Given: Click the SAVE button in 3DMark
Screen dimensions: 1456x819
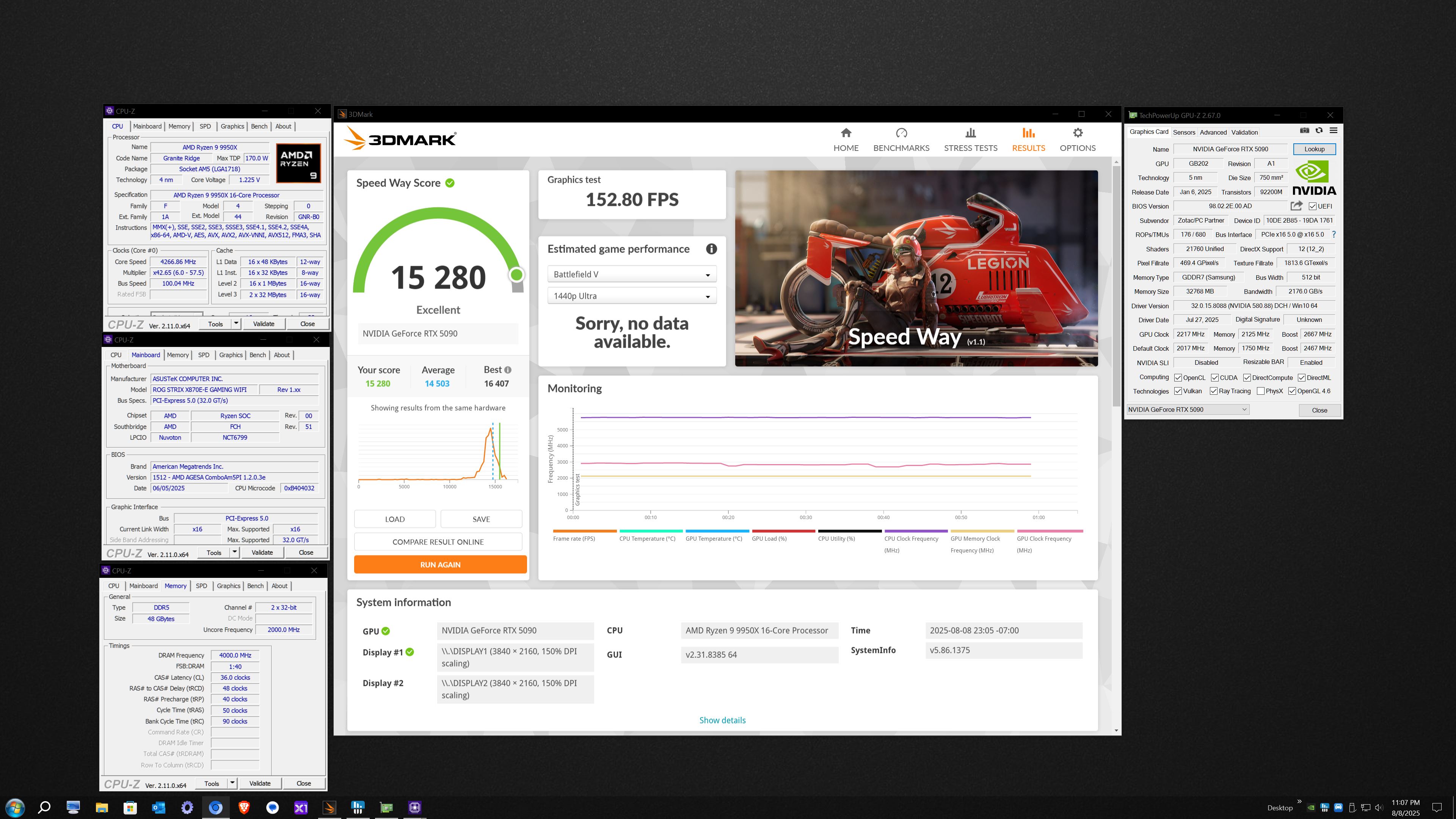Looking at the screenshot, I should 481,519.
